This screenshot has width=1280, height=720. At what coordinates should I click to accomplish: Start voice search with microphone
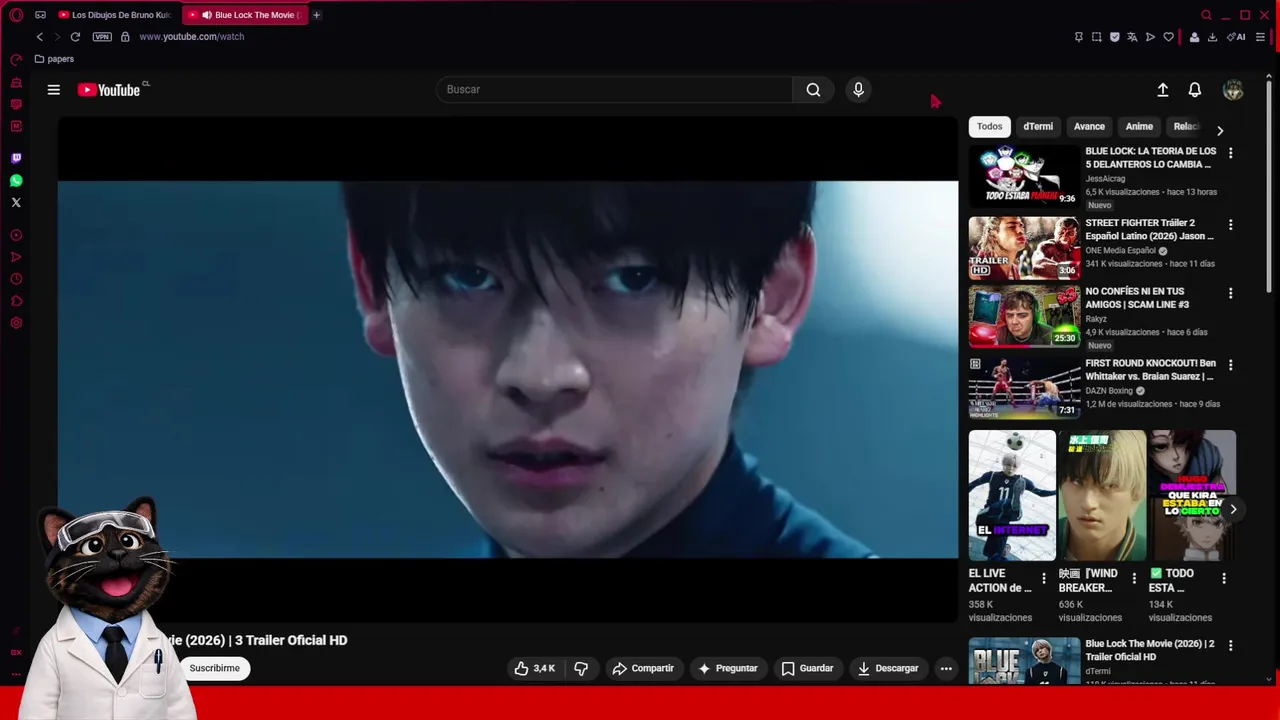coord(858,90)
